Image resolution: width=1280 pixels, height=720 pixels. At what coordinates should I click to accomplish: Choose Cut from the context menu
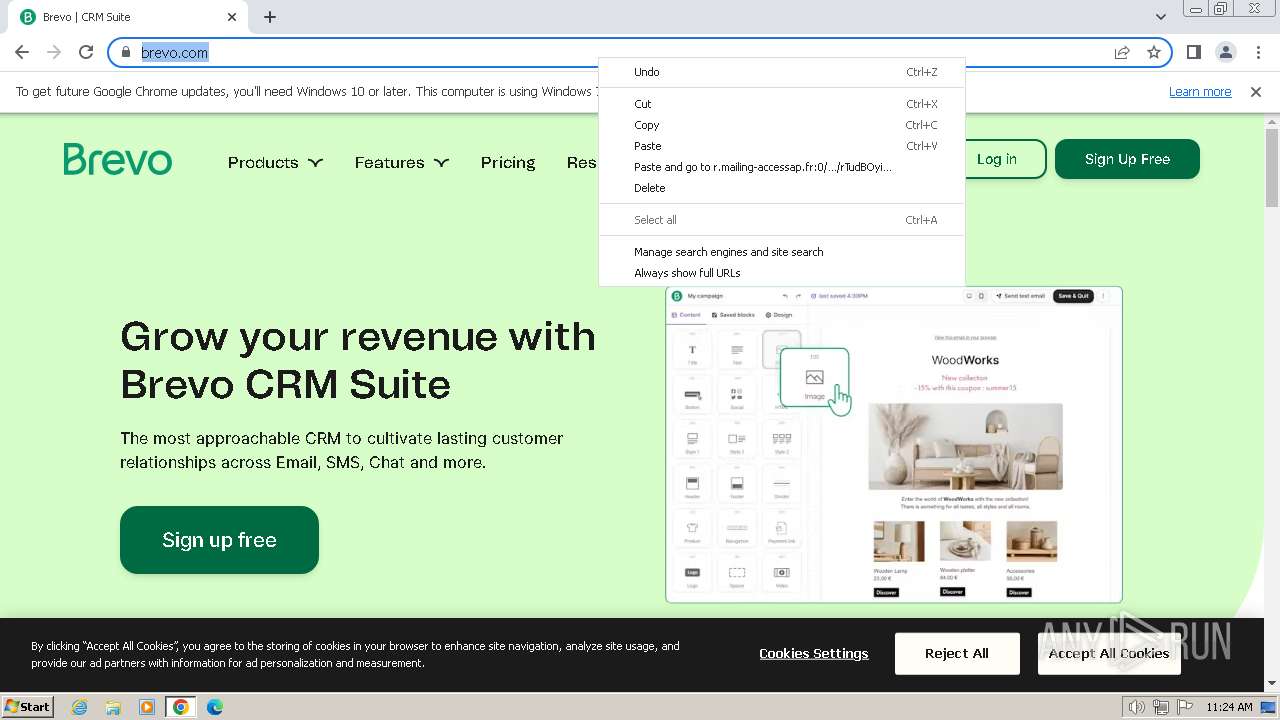coord(782,104)
